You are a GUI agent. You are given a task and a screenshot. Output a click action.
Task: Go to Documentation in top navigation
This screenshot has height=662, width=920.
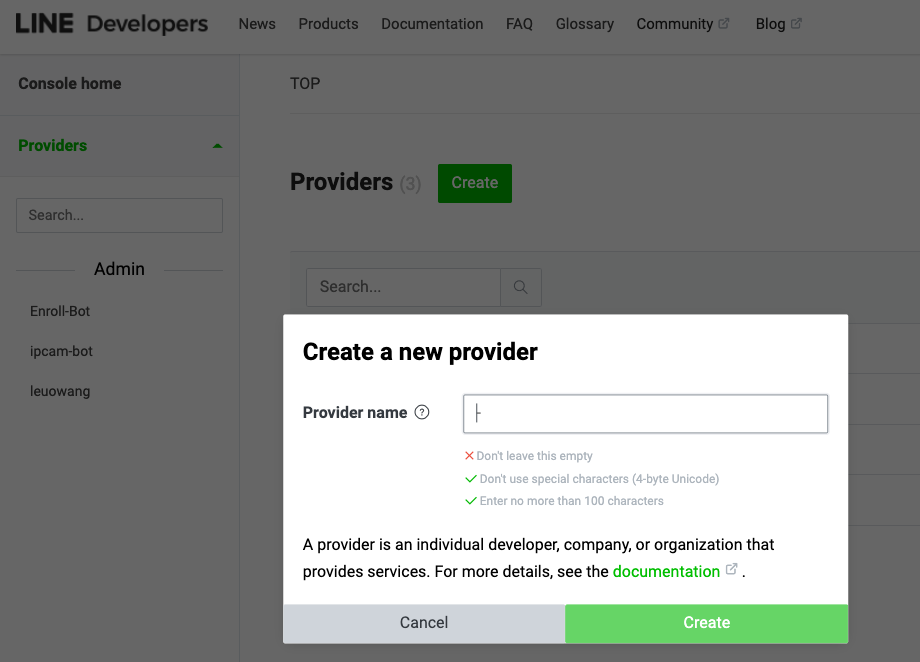[432, 24]
